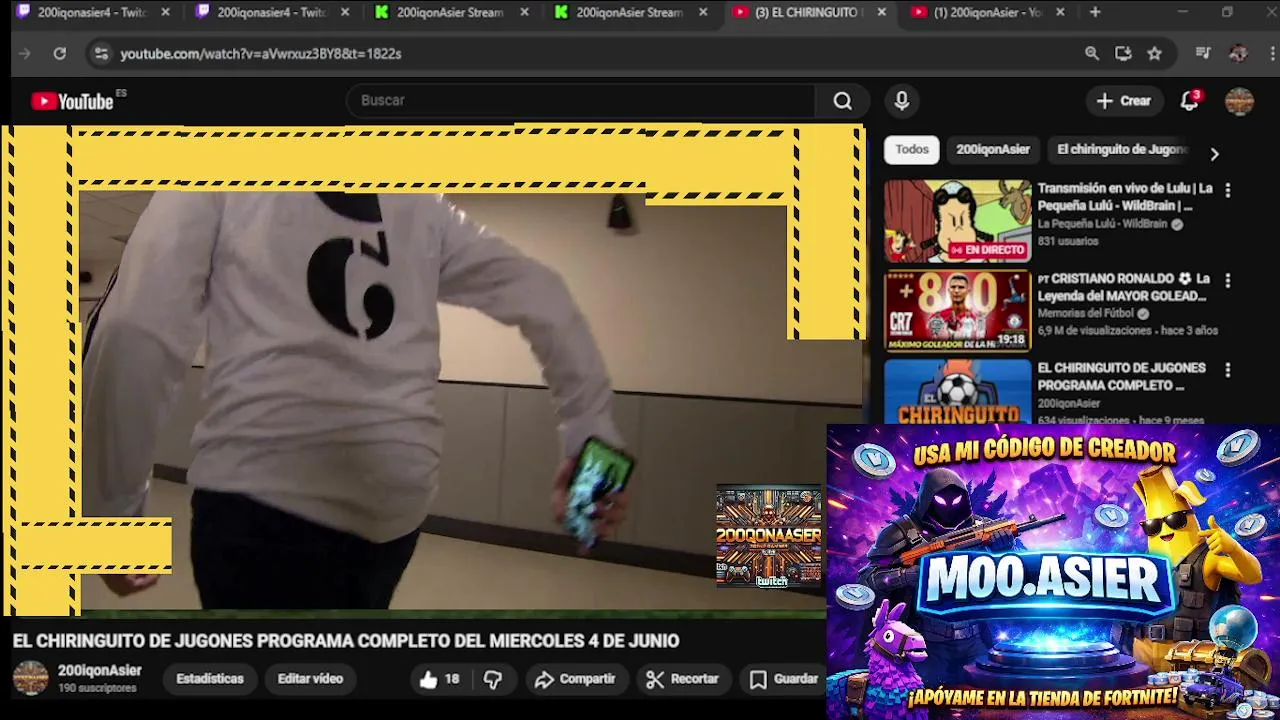Viewport: 1280px width, 720px height.
Task: Close the first 200iqonAsier Stream tab
Action: 524,12
